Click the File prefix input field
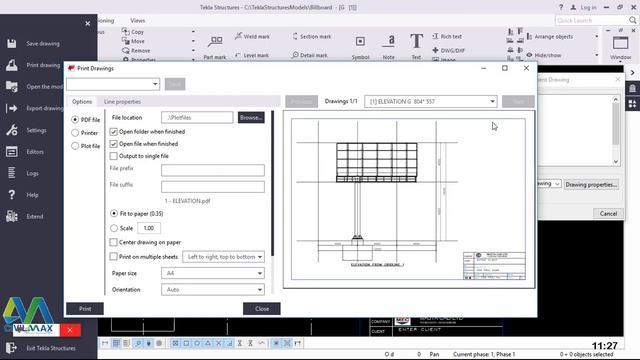This screenshot has width=640, height=360. 213,170
